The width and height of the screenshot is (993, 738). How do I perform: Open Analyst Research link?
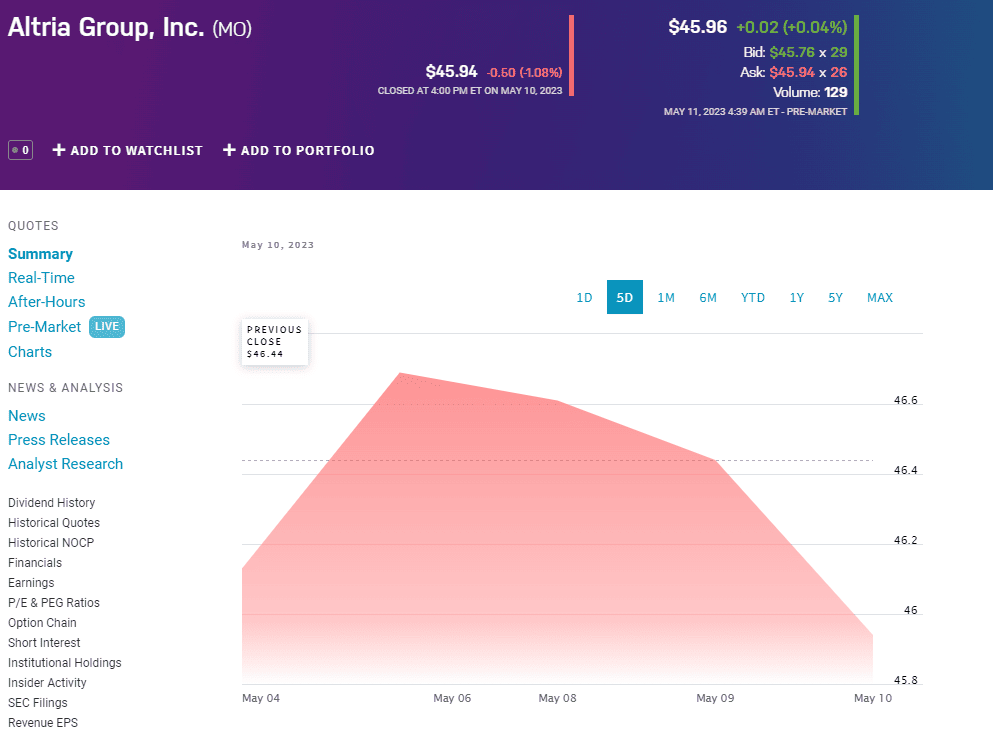(65, 464)
